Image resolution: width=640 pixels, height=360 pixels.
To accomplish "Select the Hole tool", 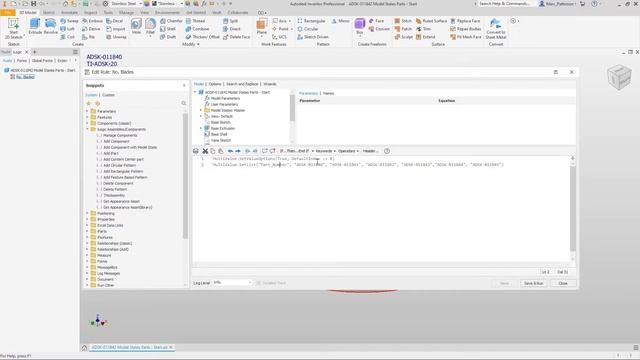I will click(136, 27).
